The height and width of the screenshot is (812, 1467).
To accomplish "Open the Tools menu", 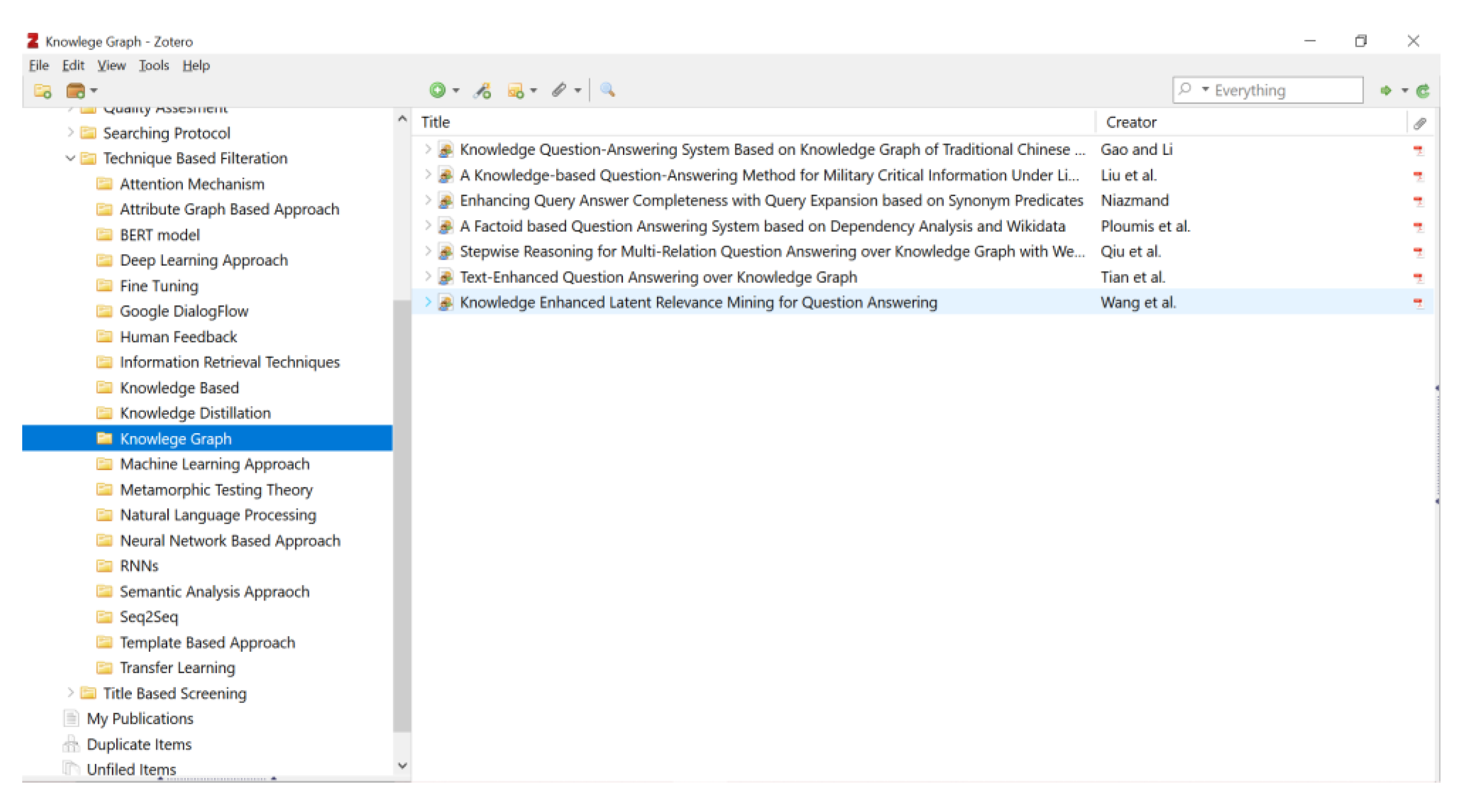I will coord(154,66).
